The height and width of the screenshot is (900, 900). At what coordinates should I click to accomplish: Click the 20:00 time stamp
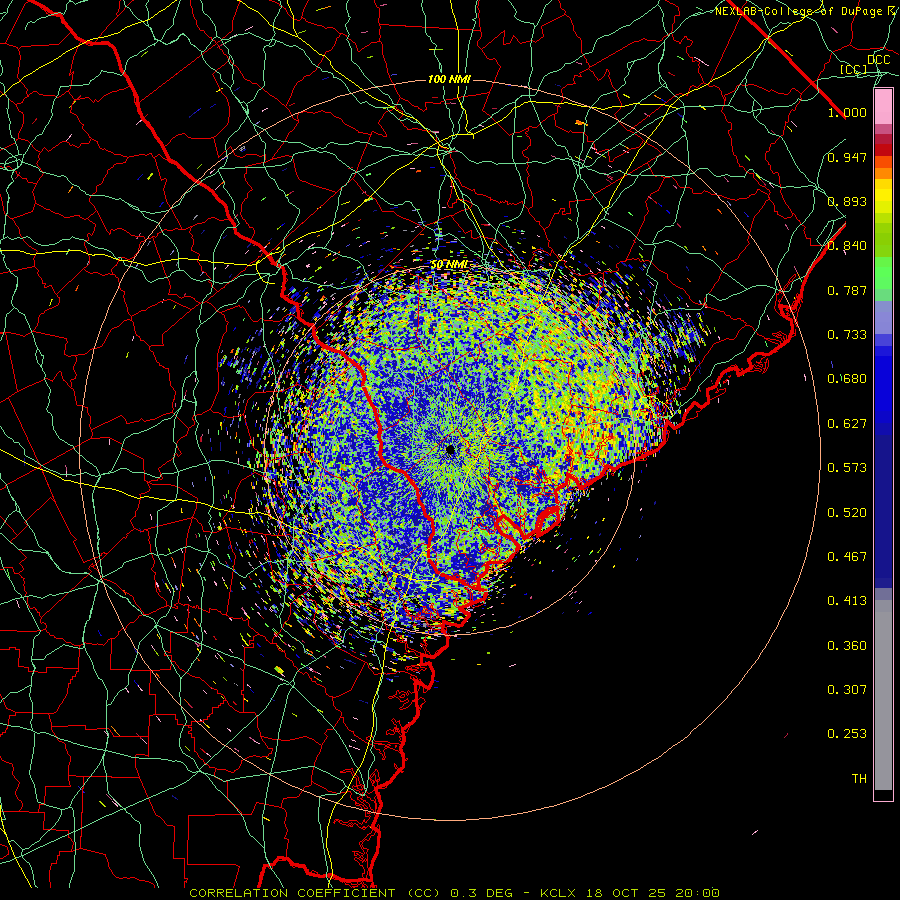click(696, 893)
